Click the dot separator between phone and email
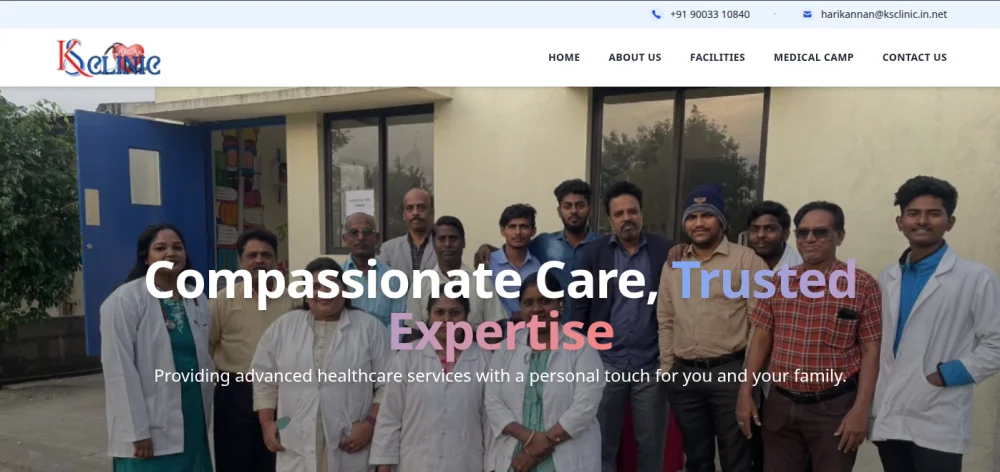 pyautogui.click(x=775, y=14)
